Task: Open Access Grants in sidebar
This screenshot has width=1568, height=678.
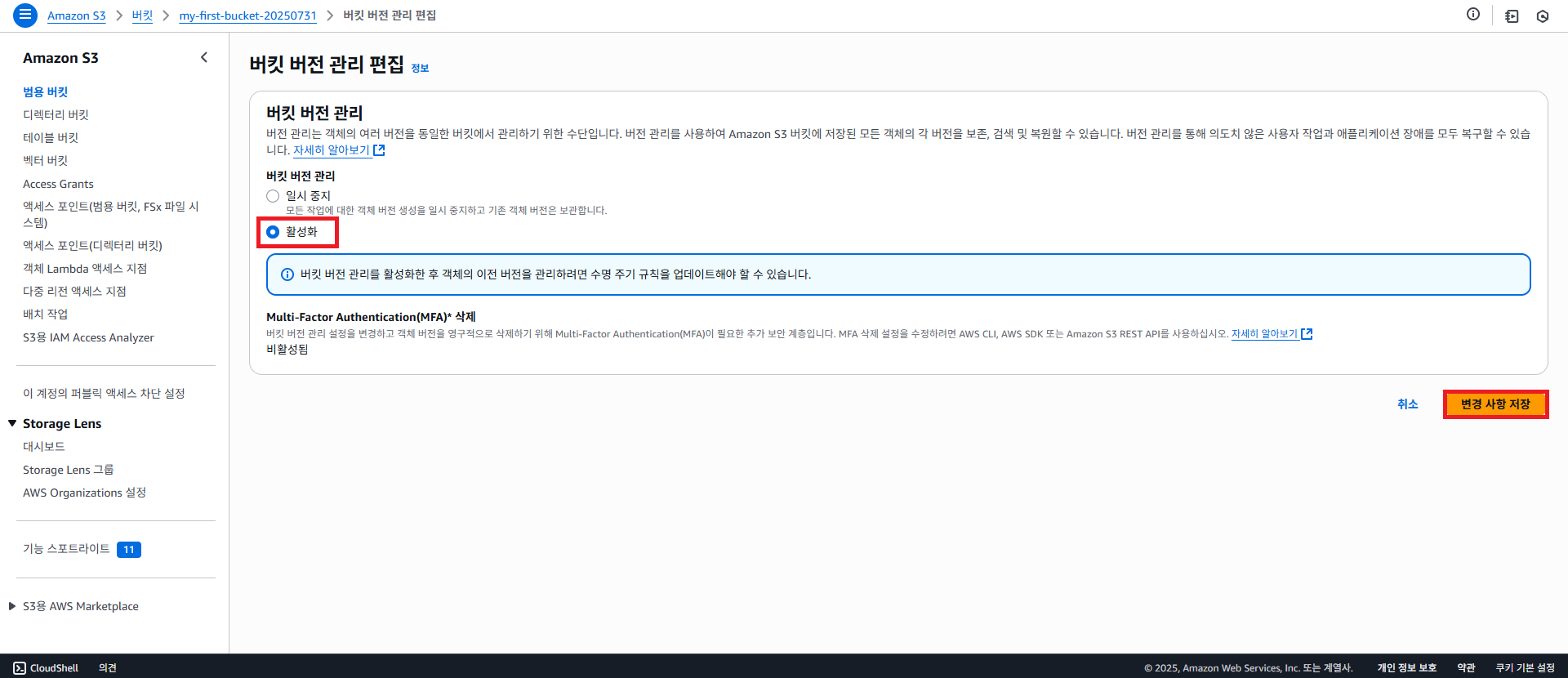Action: pos(58,184)
